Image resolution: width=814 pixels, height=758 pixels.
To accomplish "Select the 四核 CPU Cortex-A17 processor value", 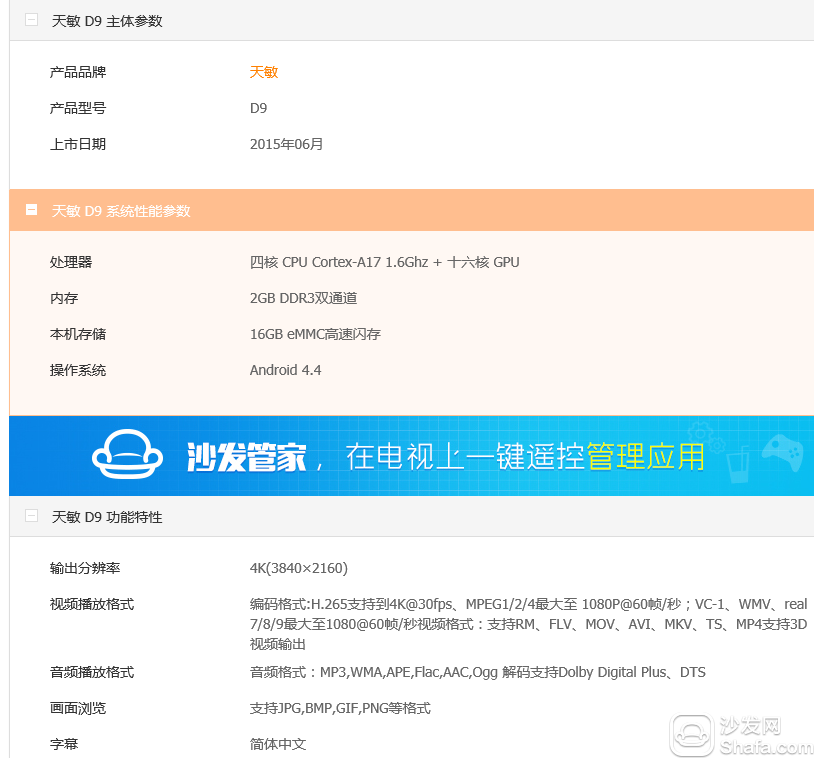I will [x=385, y=262].
